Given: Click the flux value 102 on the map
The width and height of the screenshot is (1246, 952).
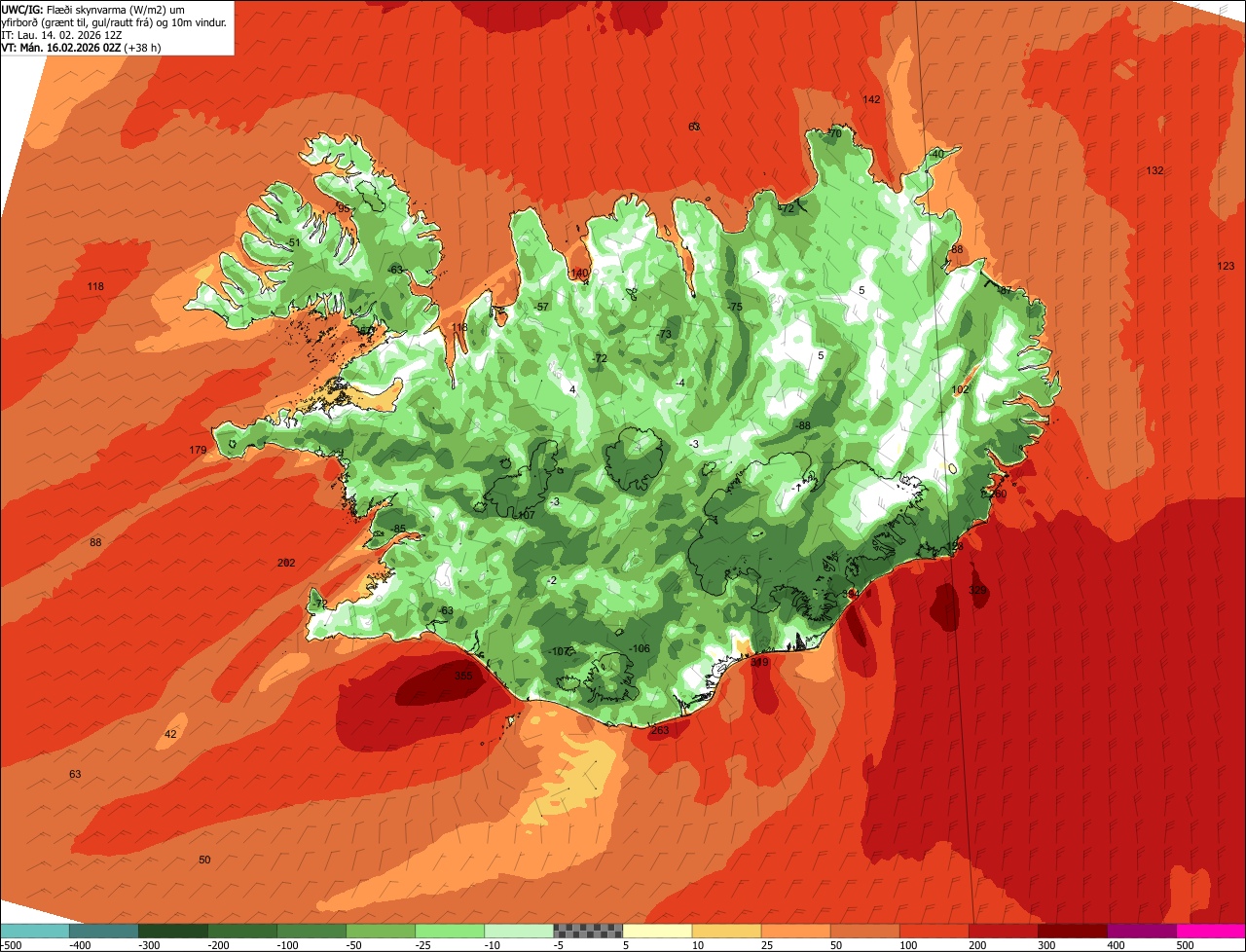Looking at the screenshot, I should pyautogui.click(x=960, y=389).
